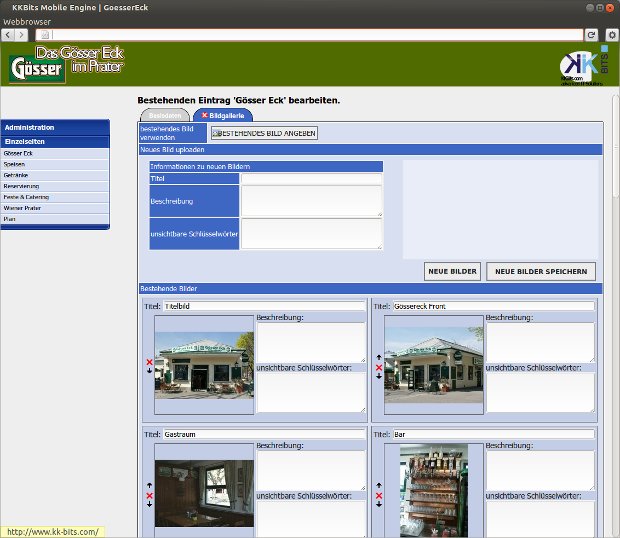Open the Gösser Eck page entry
Viewport: 620px width, 538px height.
point(55,153)
